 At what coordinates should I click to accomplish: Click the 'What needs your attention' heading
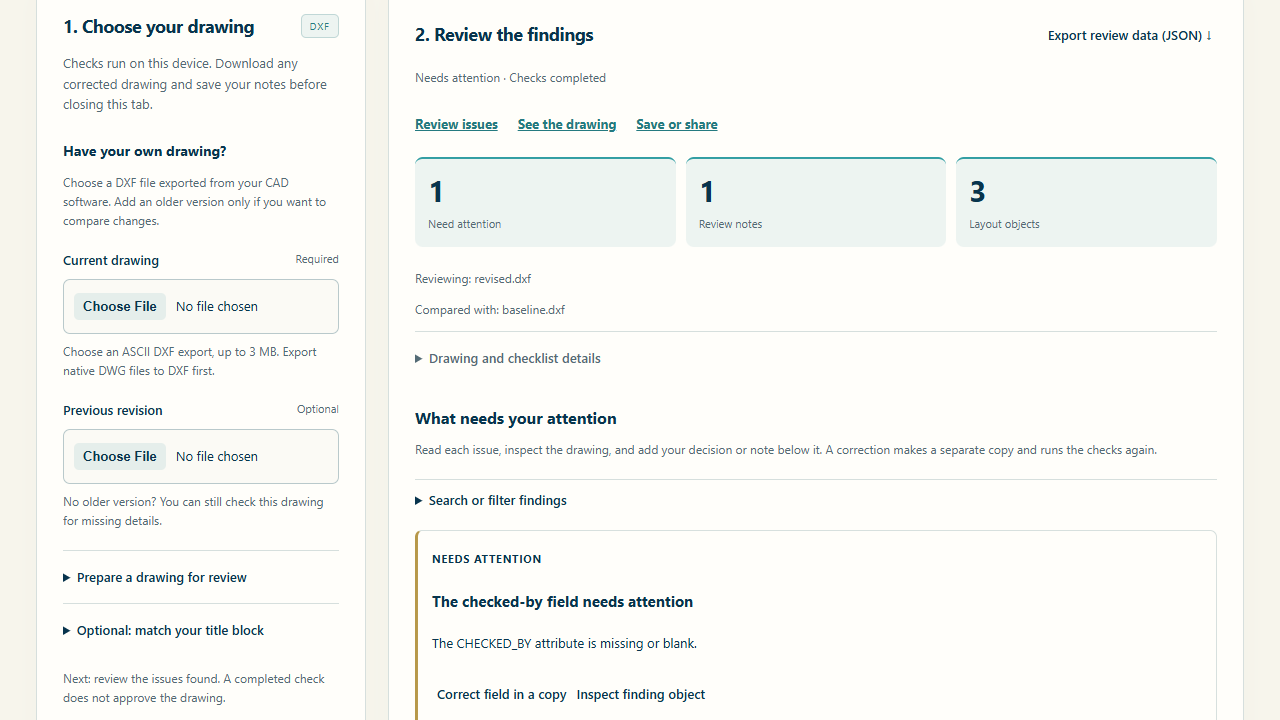click(x=516, y=419)
